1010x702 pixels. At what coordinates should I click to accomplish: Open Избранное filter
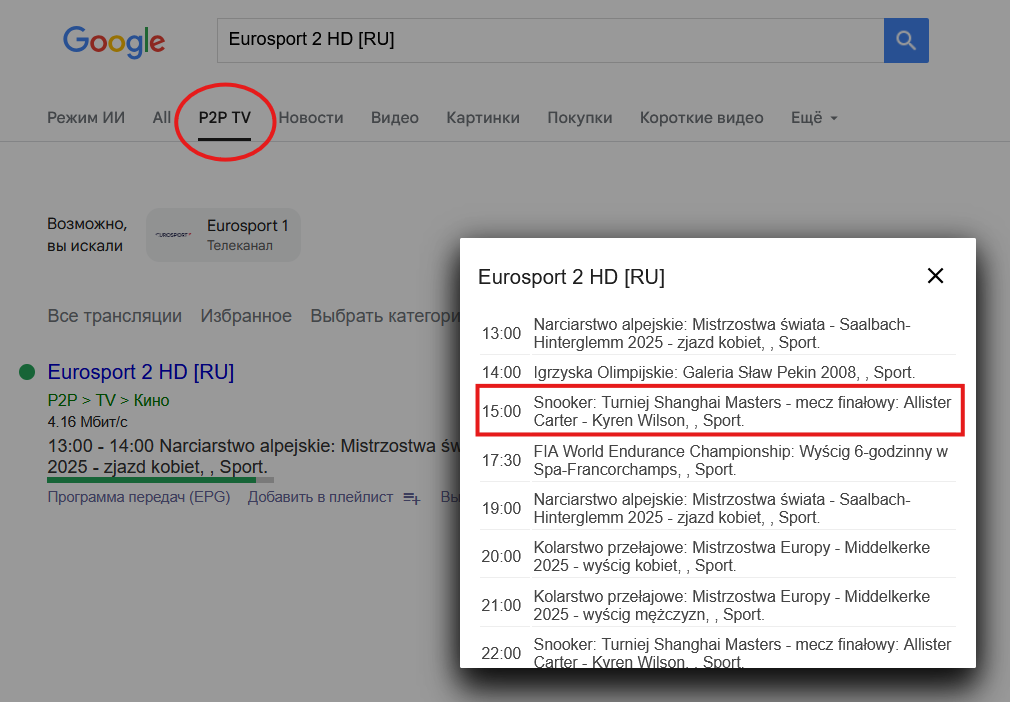[245, 316]
